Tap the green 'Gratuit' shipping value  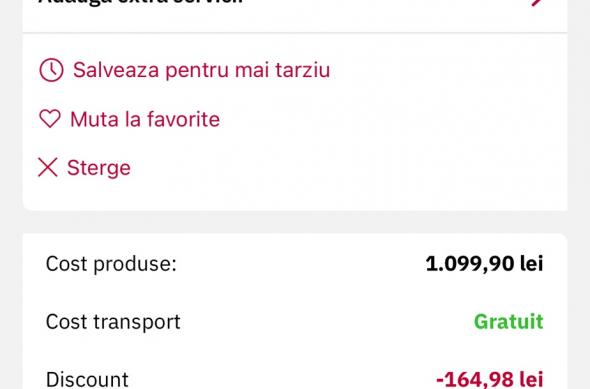coord(508,322)
